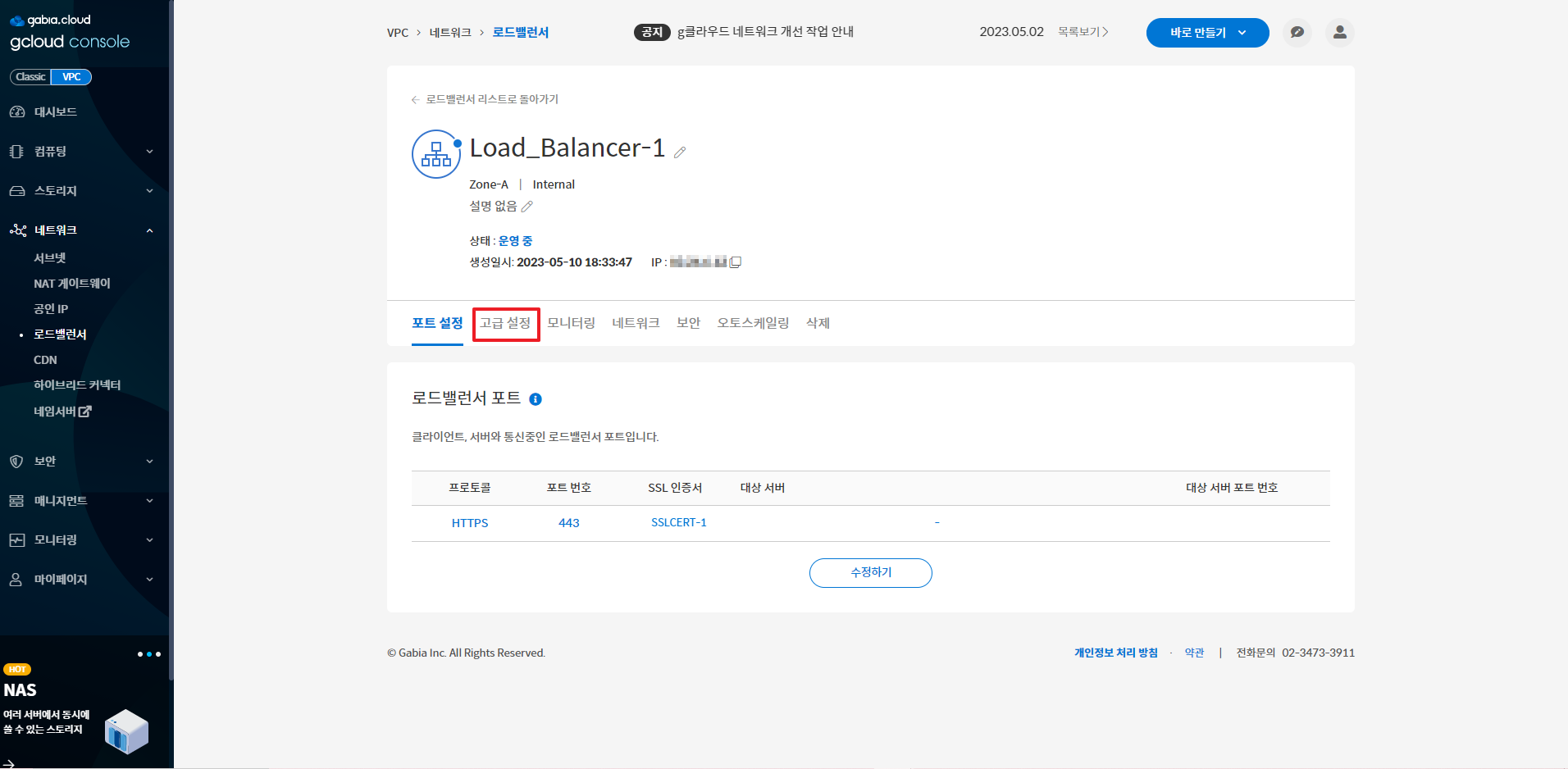Click the chat support icon
1568x769 pixels.
click(1297, 33)
